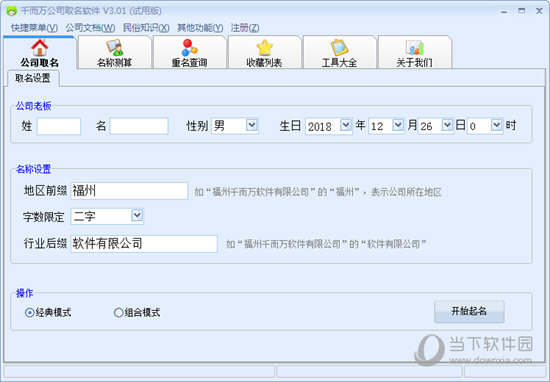The width and height of the screenshot is (550, 382).
Task: Click the clipboard icon for 工具大全
Action: click(x=339, y=48)
